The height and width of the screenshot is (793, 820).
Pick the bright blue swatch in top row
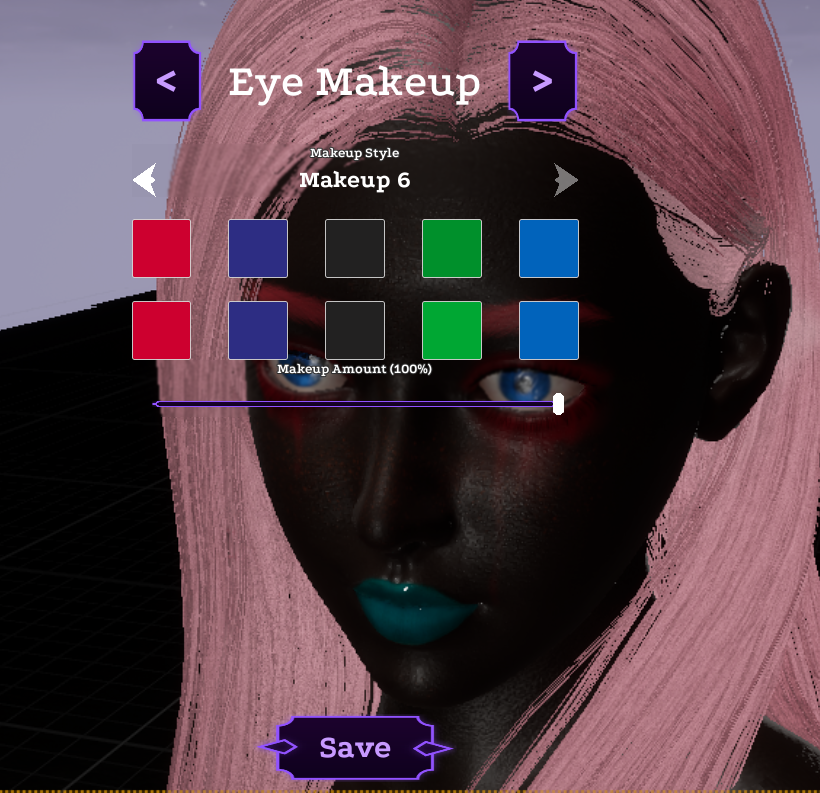(549, 248)
